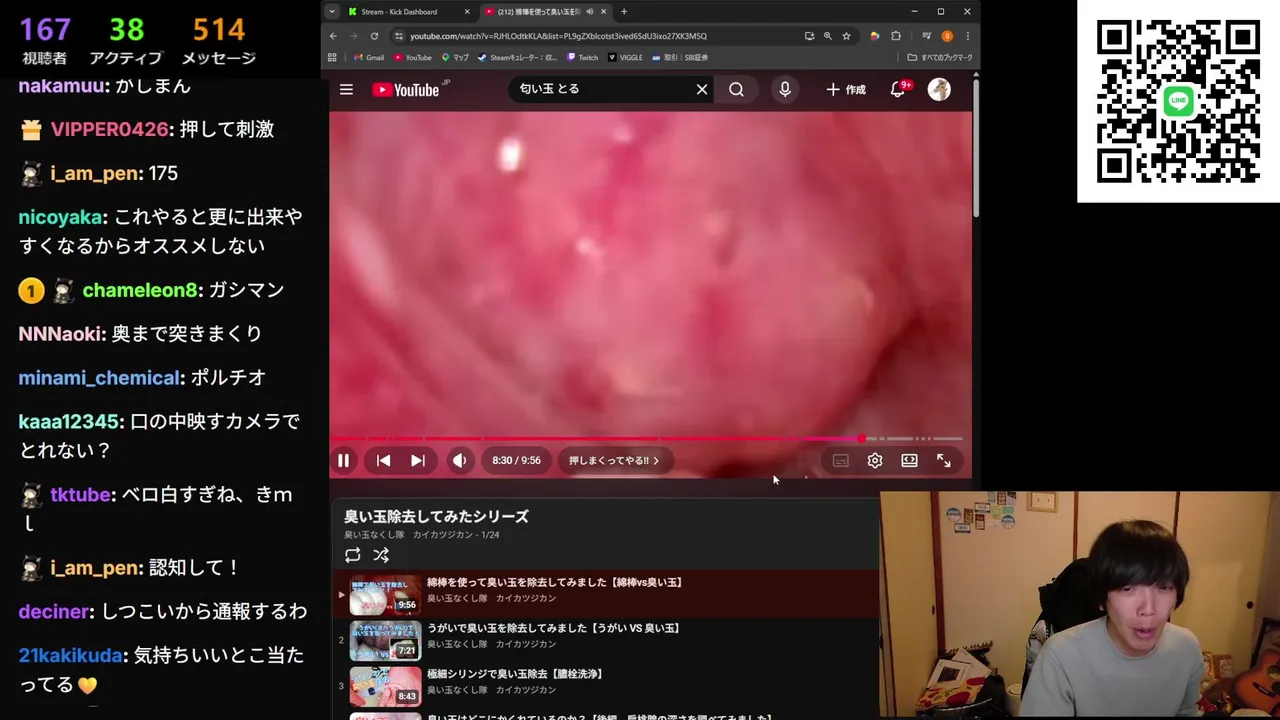The image size is (1280, 720).
Task: Open chapter label 押しまくってやる!!
Action: tap(614, 461)
